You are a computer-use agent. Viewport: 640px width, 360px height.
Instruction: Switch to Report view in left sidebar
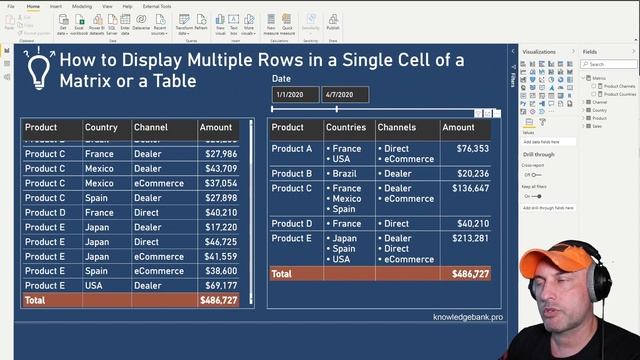pos(7,51)
